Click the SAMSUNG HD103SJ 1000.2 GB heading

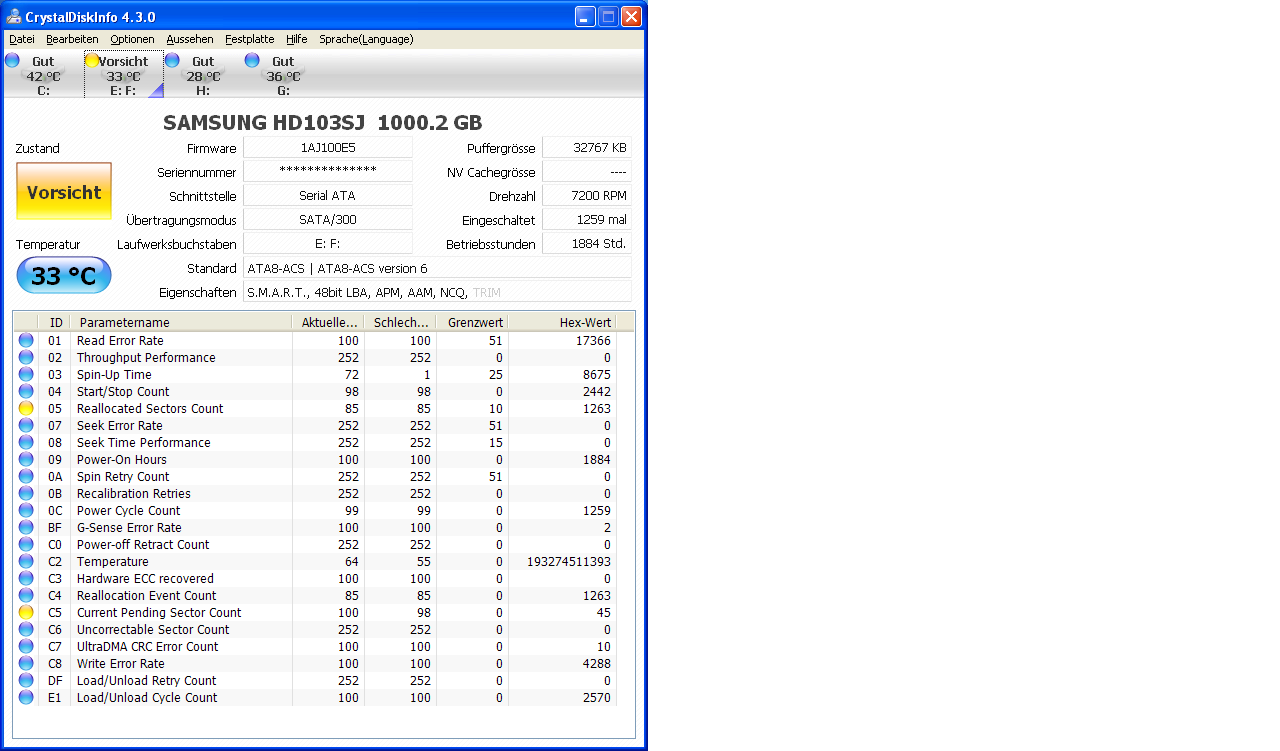pyautogui.click(x=323, y=123)
